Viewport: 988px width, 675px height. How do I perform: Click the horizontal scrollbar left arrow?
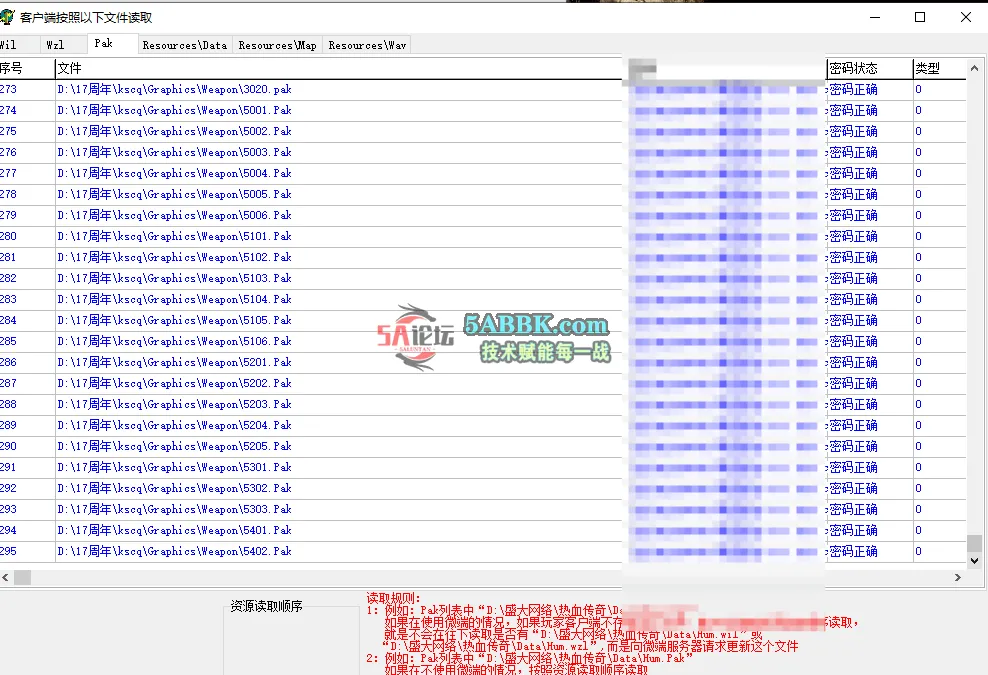click(x=6, y=577)
